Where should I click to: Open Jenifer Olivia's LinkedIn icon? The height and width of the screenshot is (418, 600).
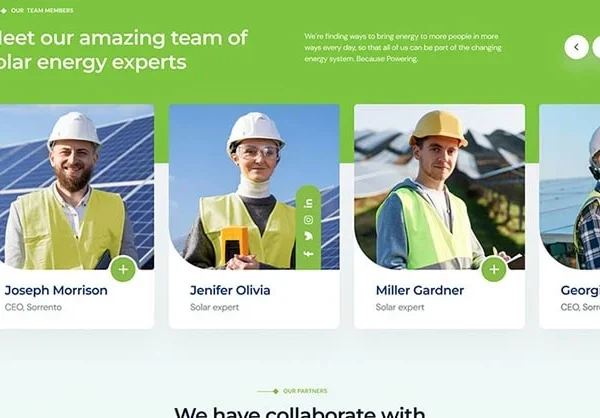tap(308, 203)
